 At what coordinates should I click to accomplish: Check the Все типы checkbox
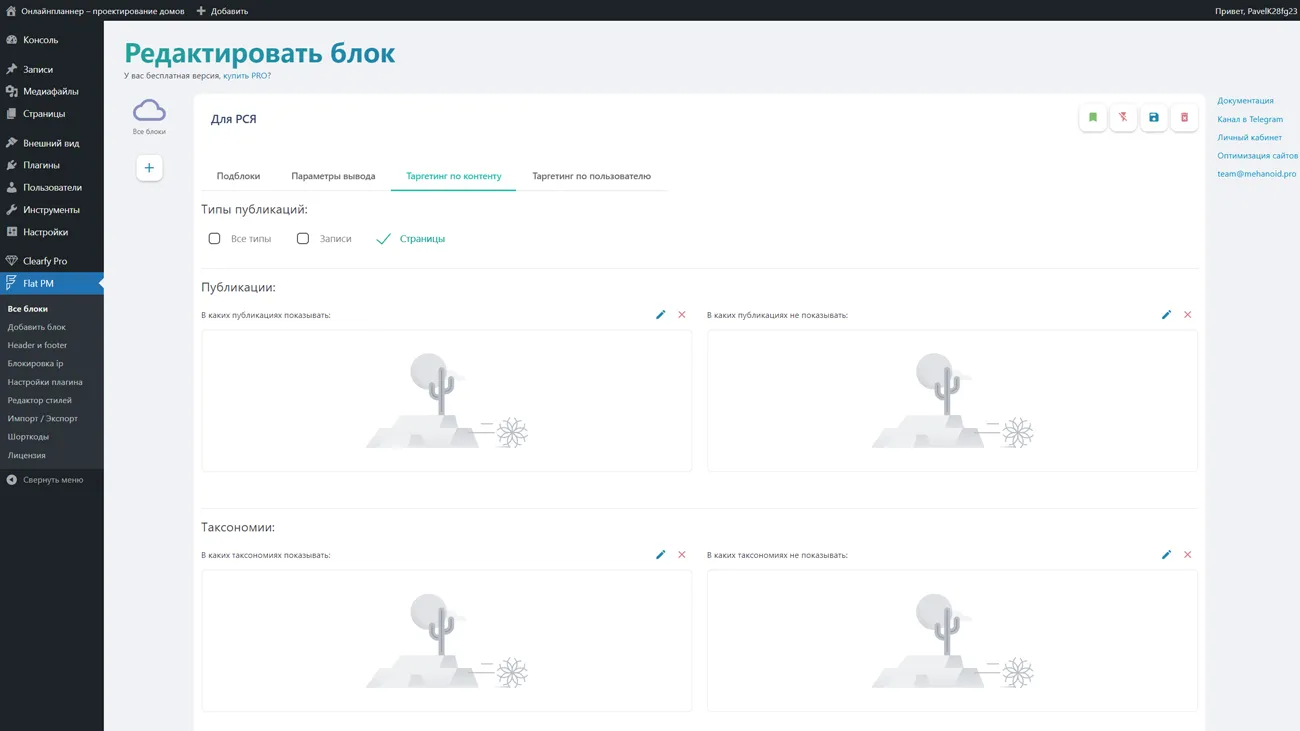pos(214,239)
